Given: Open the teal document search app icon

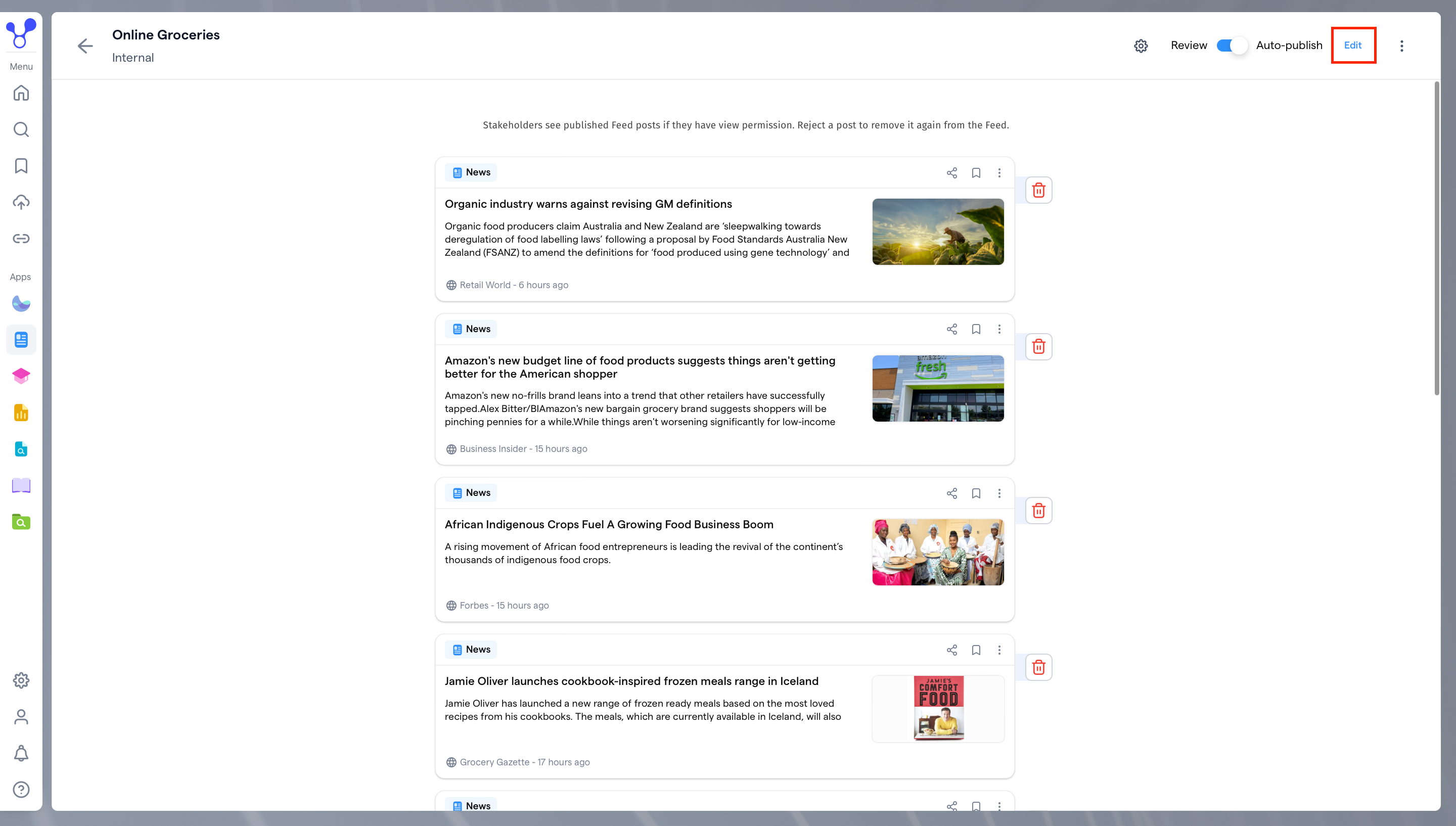Looking at the screenshot, I should pos(21,449).
